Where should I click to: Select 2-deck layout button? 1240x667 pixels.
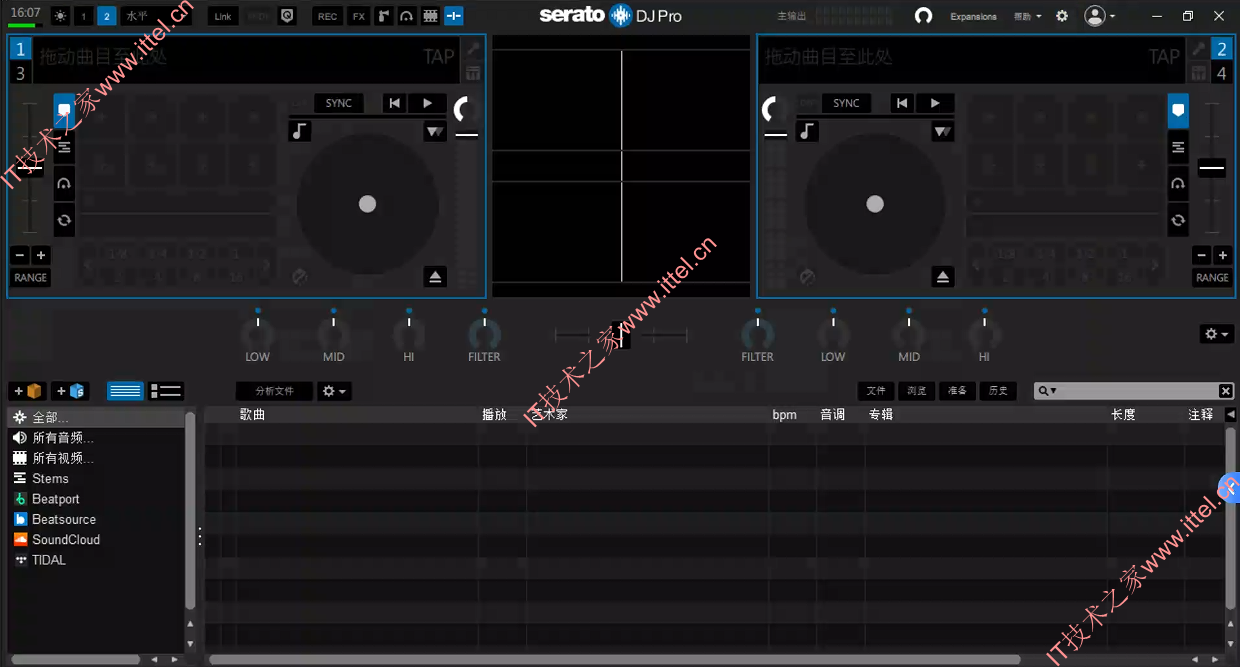[x=107, y=16]
